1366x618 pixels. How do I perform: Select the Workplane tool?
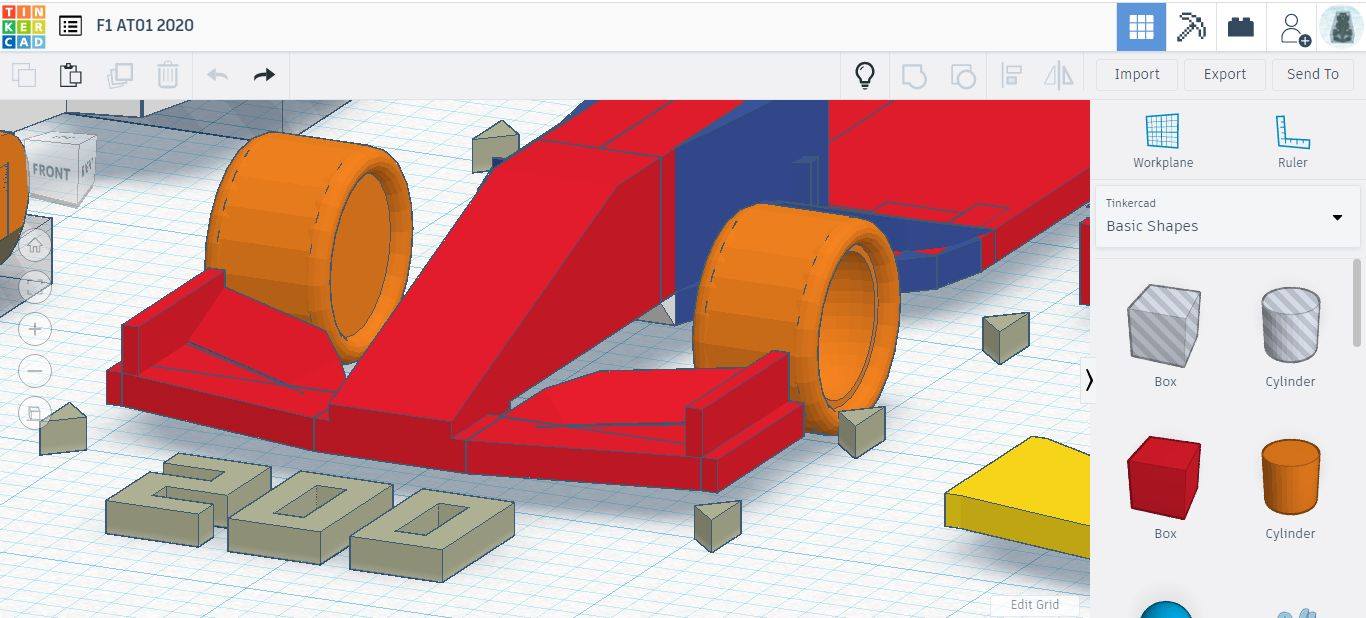pyautogui.click(x=1162, y=140)
